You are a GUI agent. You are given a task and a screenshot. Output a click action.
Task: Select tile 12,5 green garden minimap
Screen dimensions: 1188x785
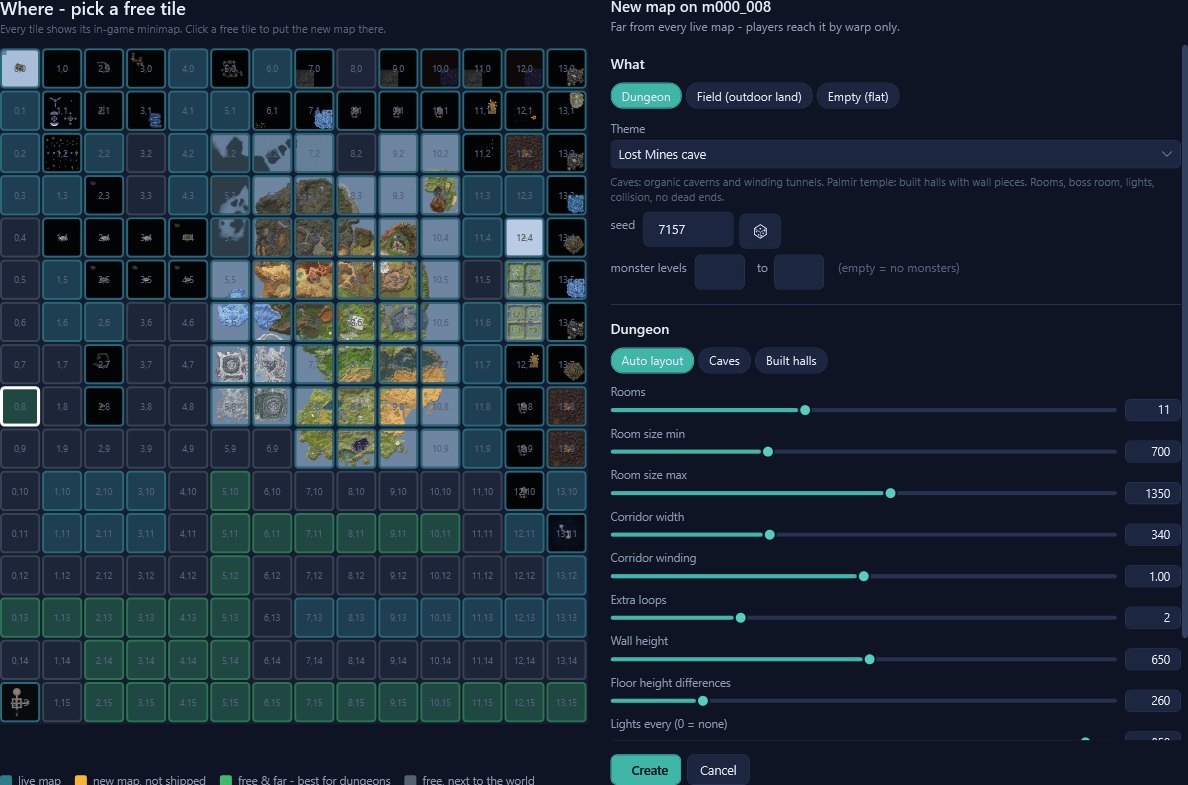coord(524,280)
